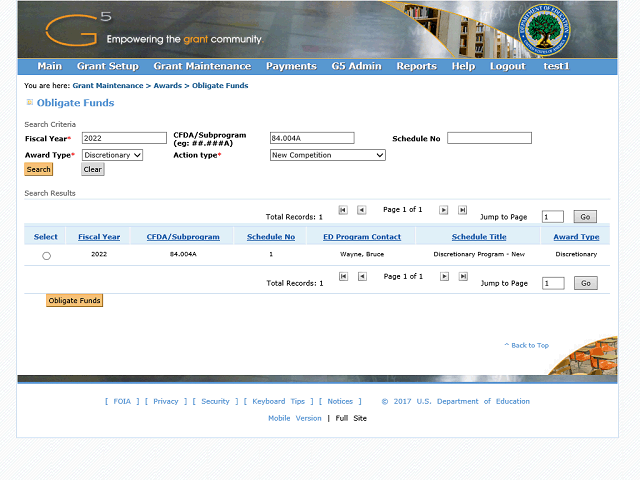The image size is (640, 480).
Task: Sort by Award Type column header
Action: click(576, 237)
